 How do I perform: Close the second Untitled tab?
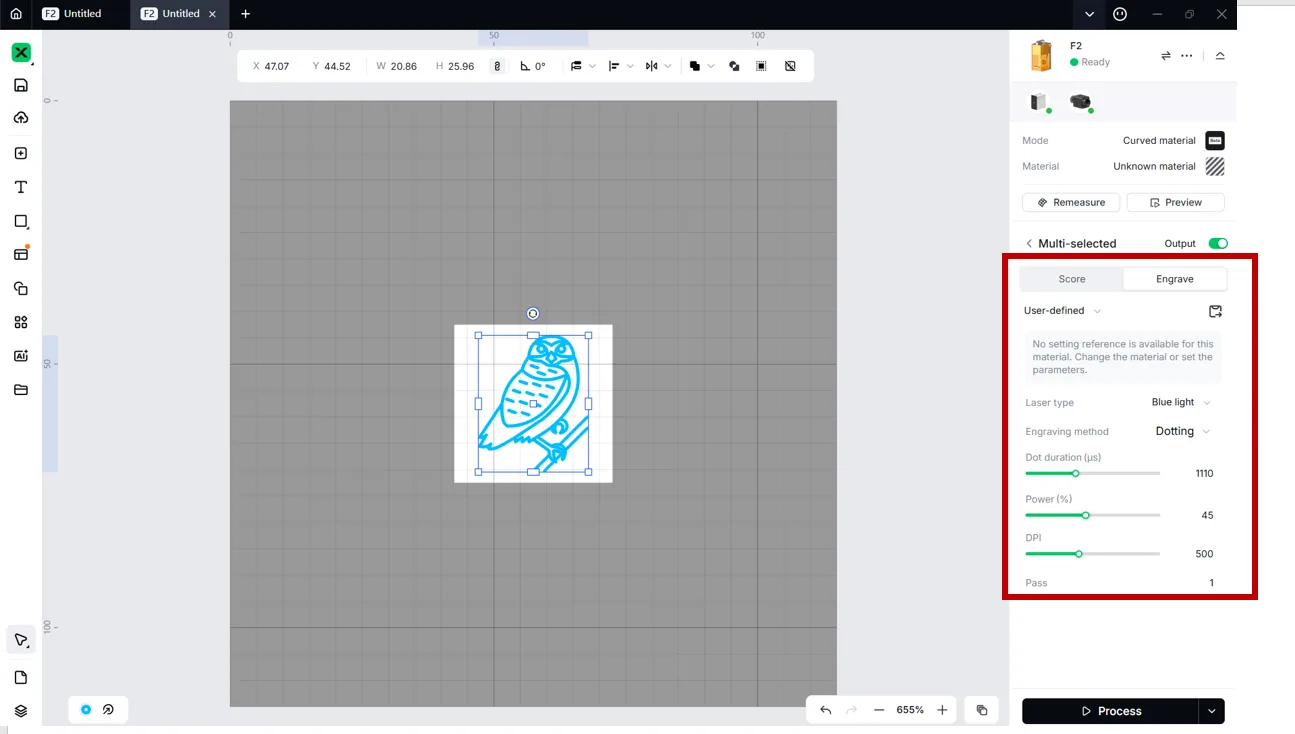pyautogui.click(x=212, y=14)
